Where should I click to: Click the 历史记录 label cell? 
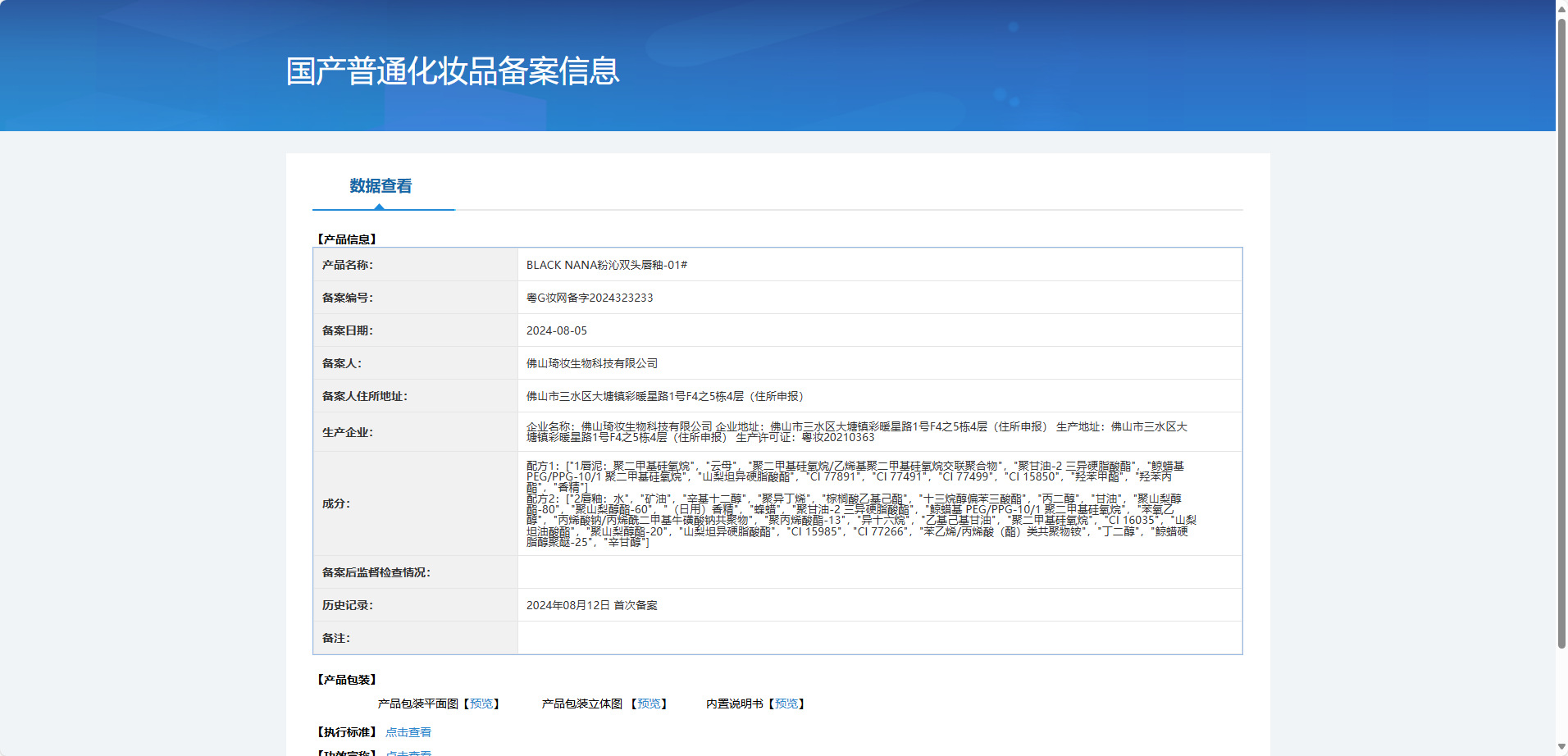(x=416, y=605)
